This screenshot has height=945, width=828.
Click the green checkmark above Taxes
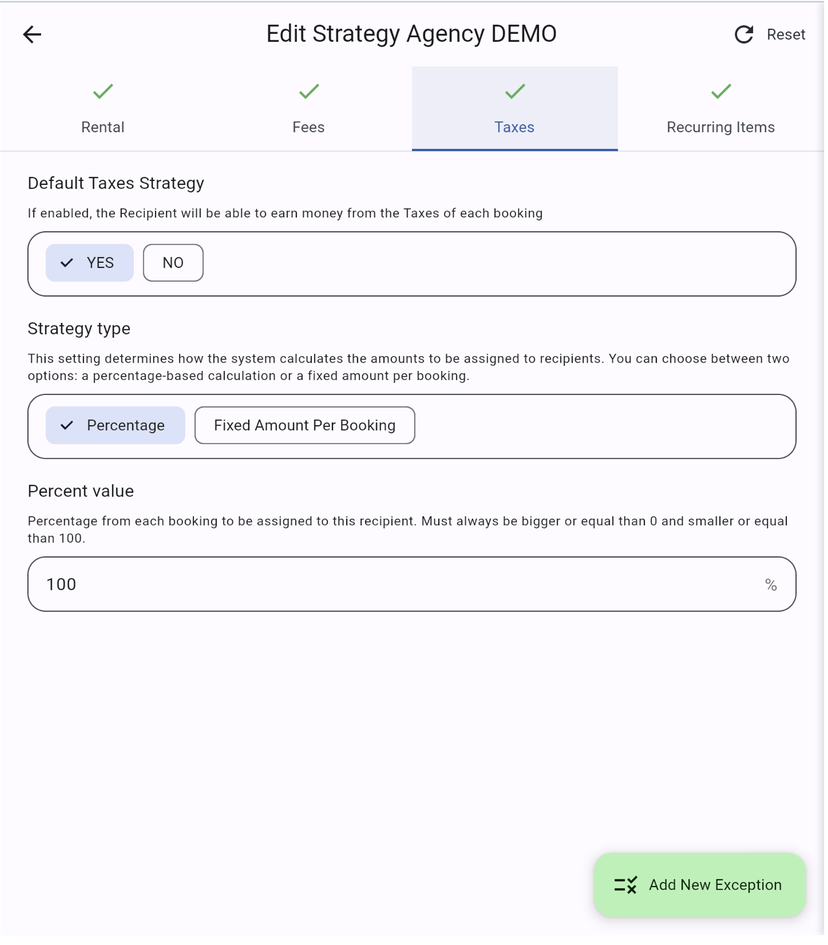point(515,92)
